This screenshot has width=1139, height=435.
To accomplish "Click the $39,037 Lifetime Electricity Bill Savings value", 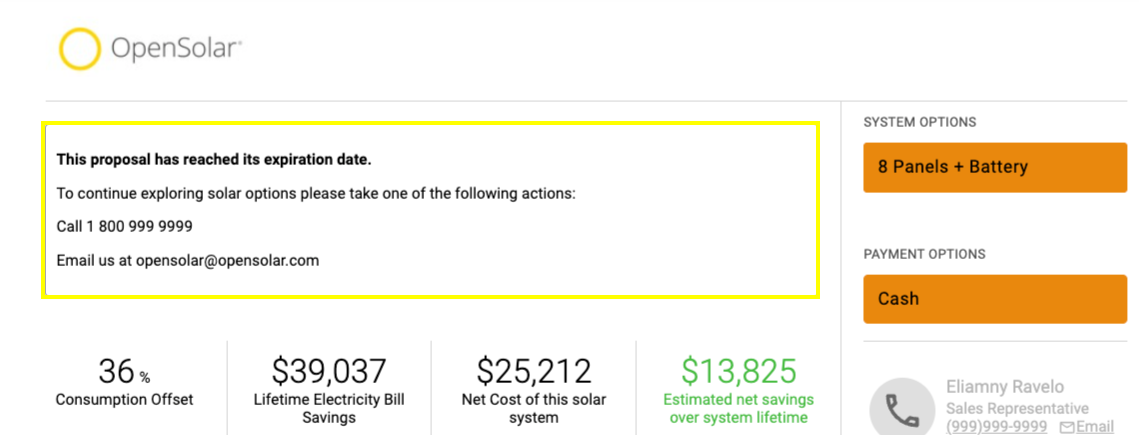I will [329, 371].
